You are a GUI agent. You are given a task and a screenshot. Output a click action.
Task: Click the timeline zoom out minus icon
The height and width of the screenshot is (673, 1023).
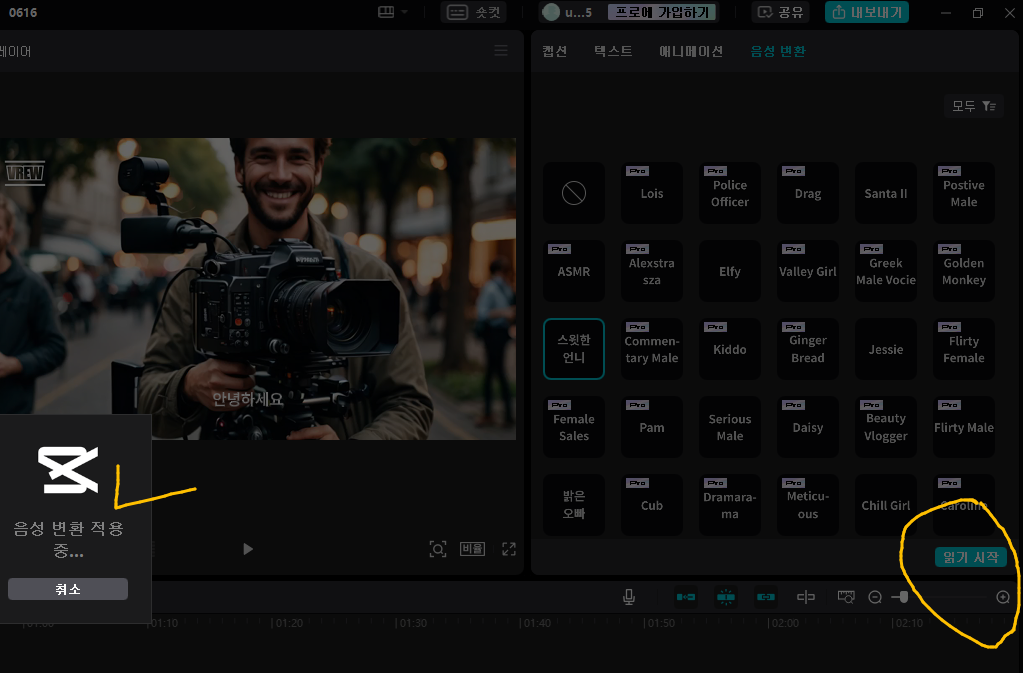pos(875,597)
